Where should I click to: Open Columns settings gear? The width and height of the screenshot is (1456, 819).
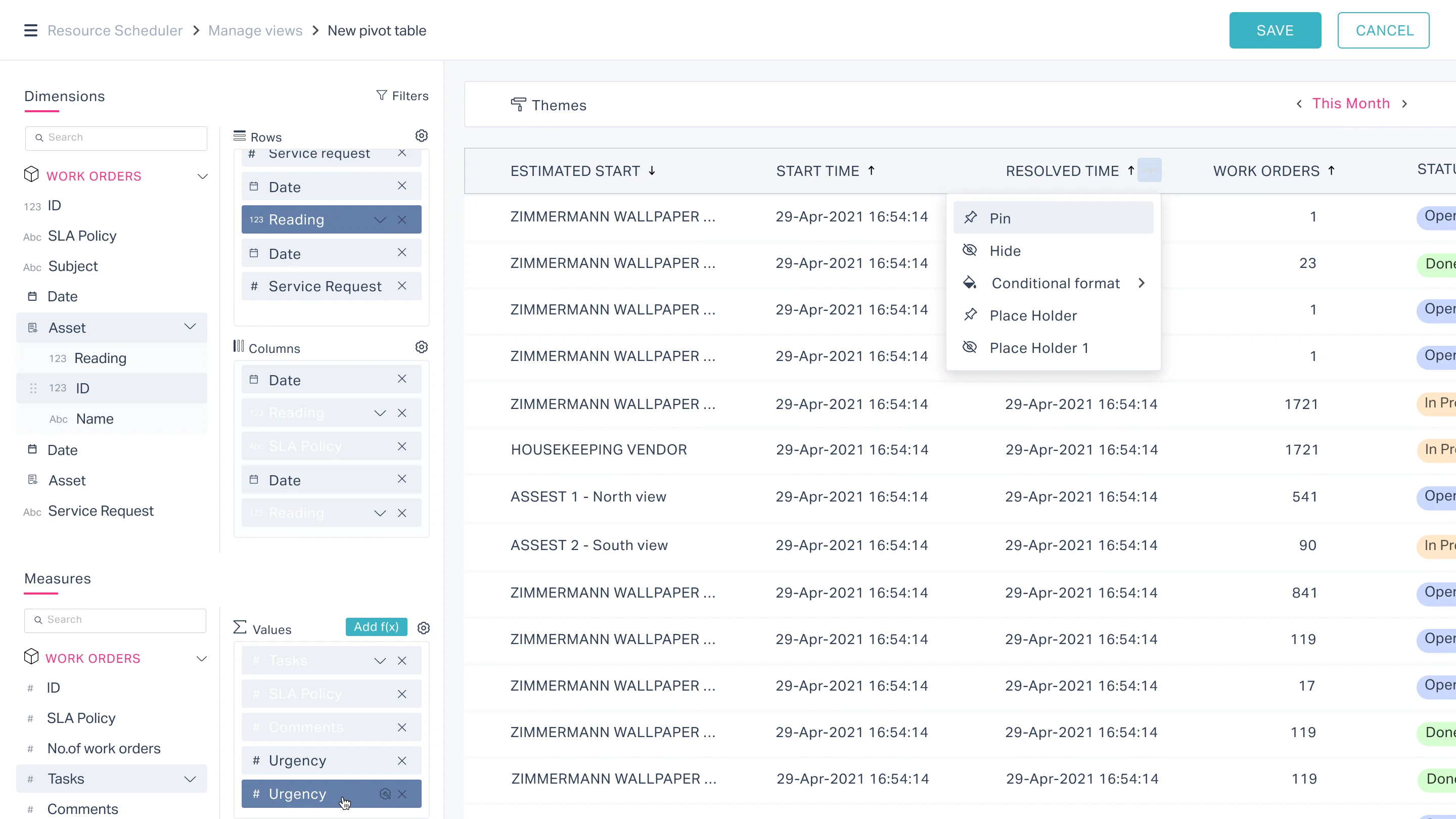click(422, 347)
